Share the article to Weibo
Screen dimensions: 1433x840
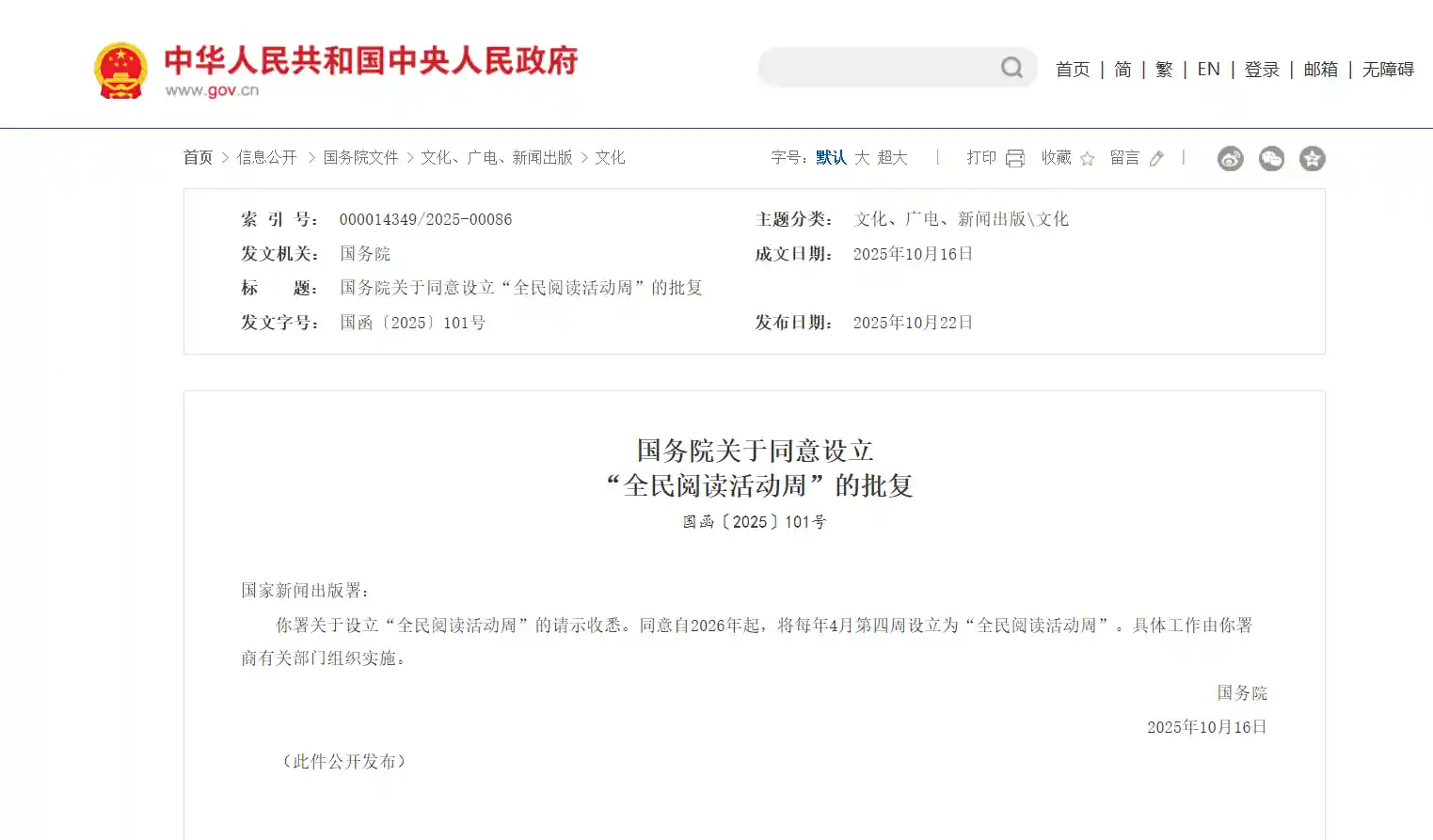click(1230, 158)
